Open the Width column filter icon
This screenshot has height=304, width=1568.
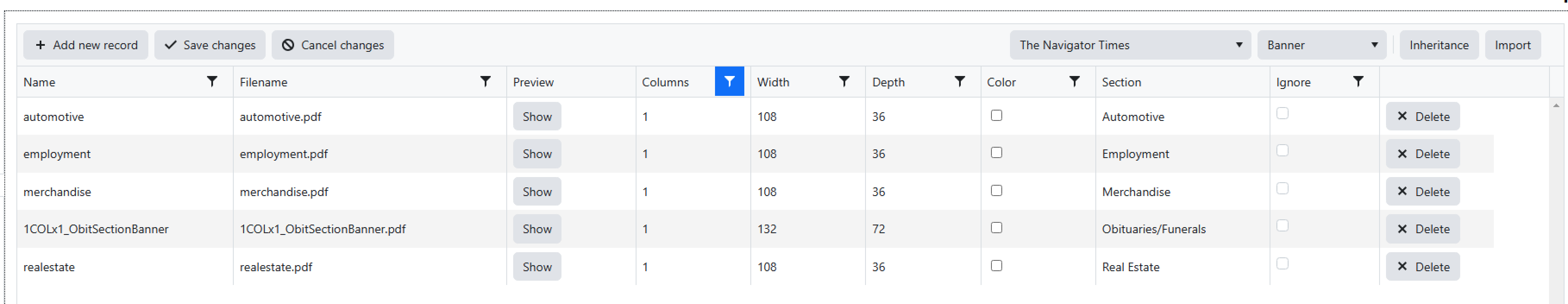point(844,82)
